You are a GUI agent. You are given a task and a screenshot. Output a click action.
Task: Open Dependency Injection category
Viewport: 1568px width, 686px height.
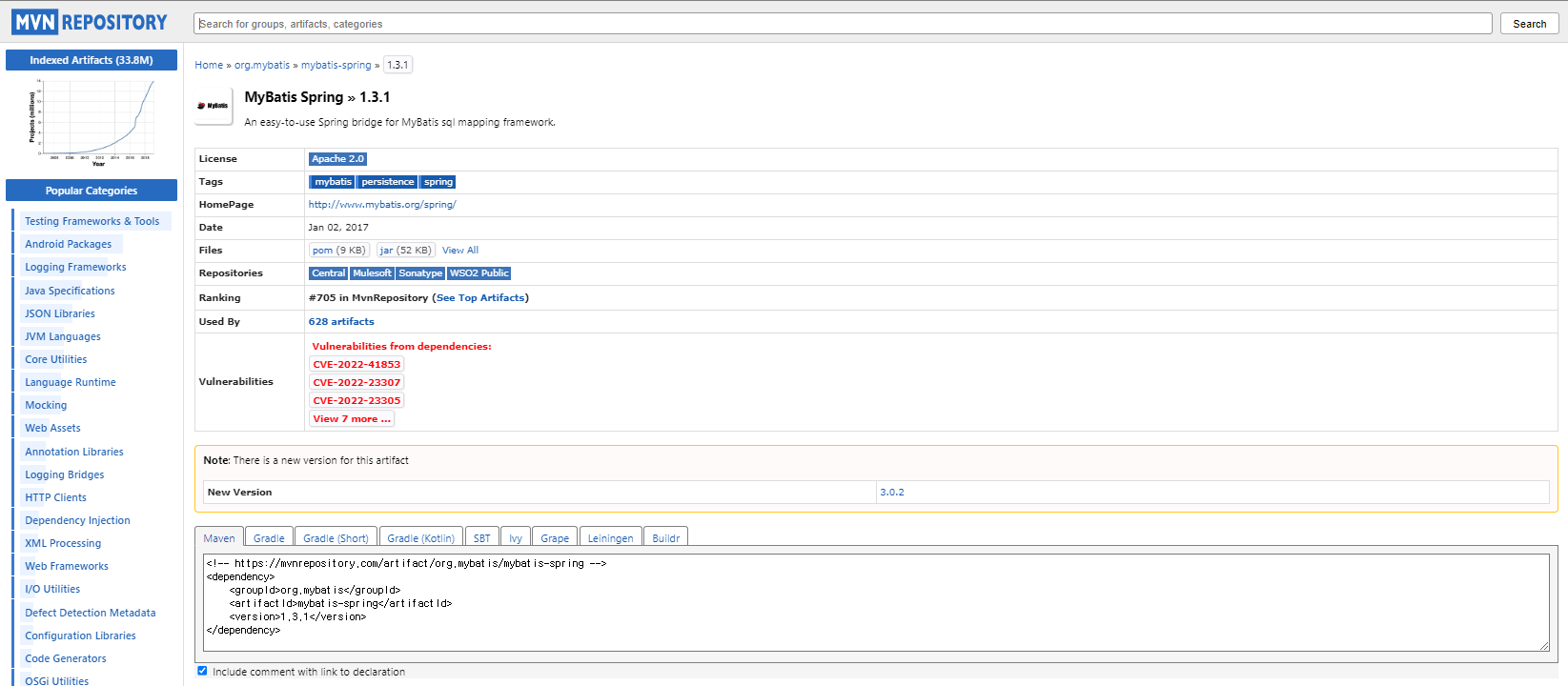click(x=77, y=520)
